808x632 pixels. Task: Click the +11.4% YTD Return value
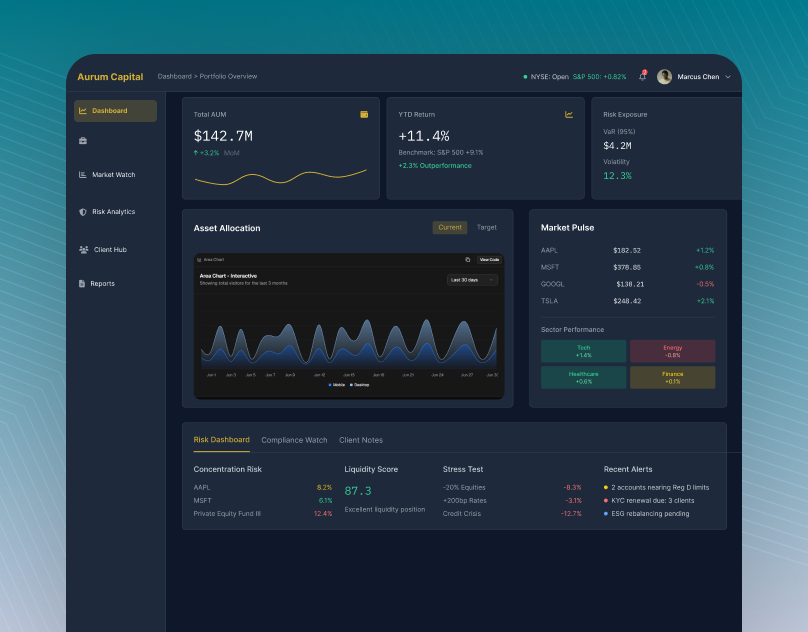point(424,136)
